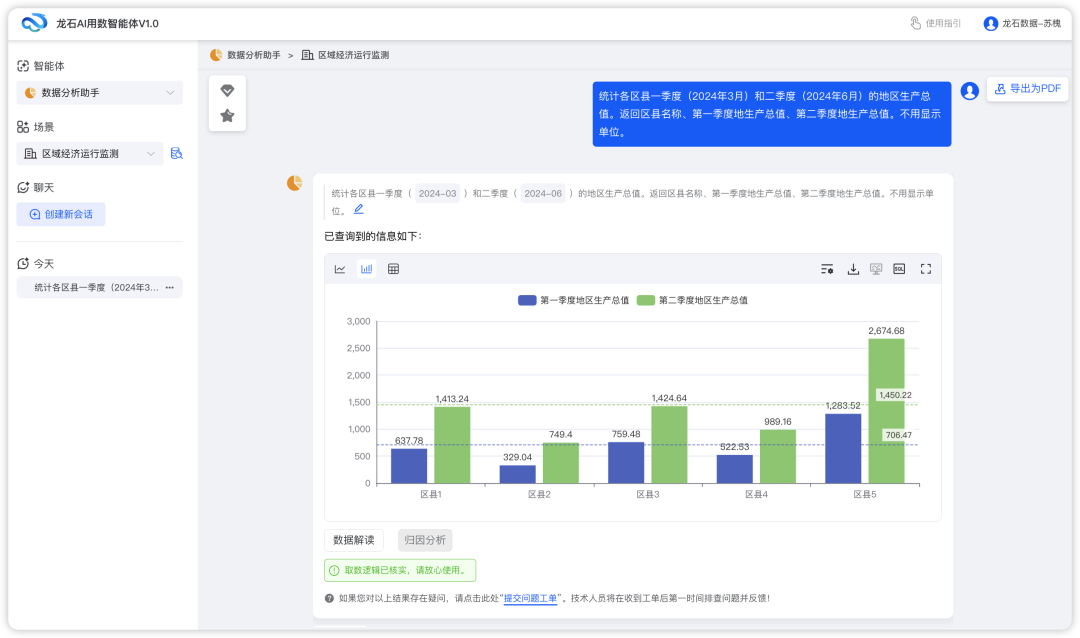Expand the 区域经济运行监测 scene dropdown
The height and width of the screenshot is (638, 1080).
(90, 154)
